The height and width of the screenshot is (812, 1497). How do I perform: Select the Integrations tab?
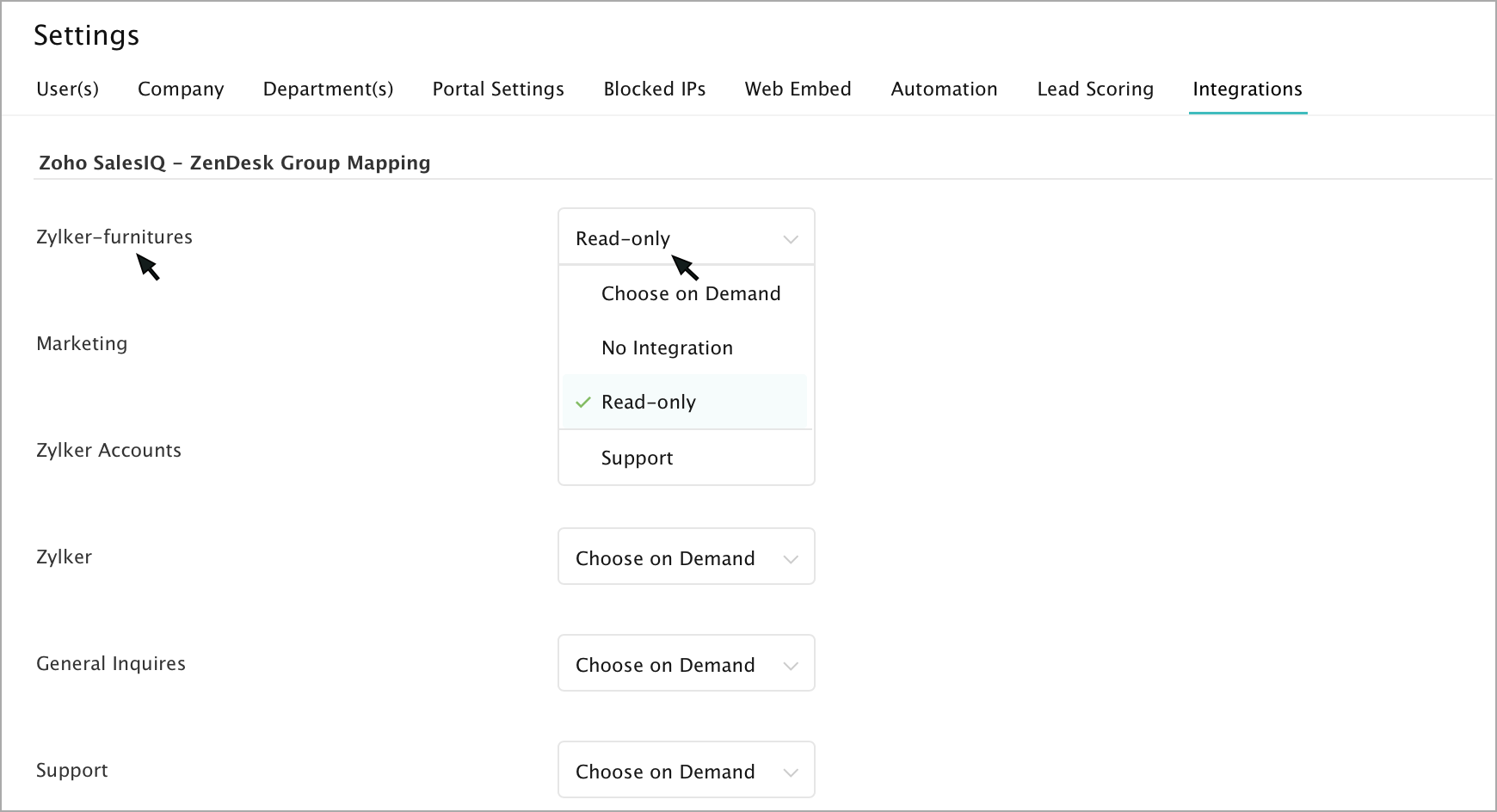point(1247,89)
